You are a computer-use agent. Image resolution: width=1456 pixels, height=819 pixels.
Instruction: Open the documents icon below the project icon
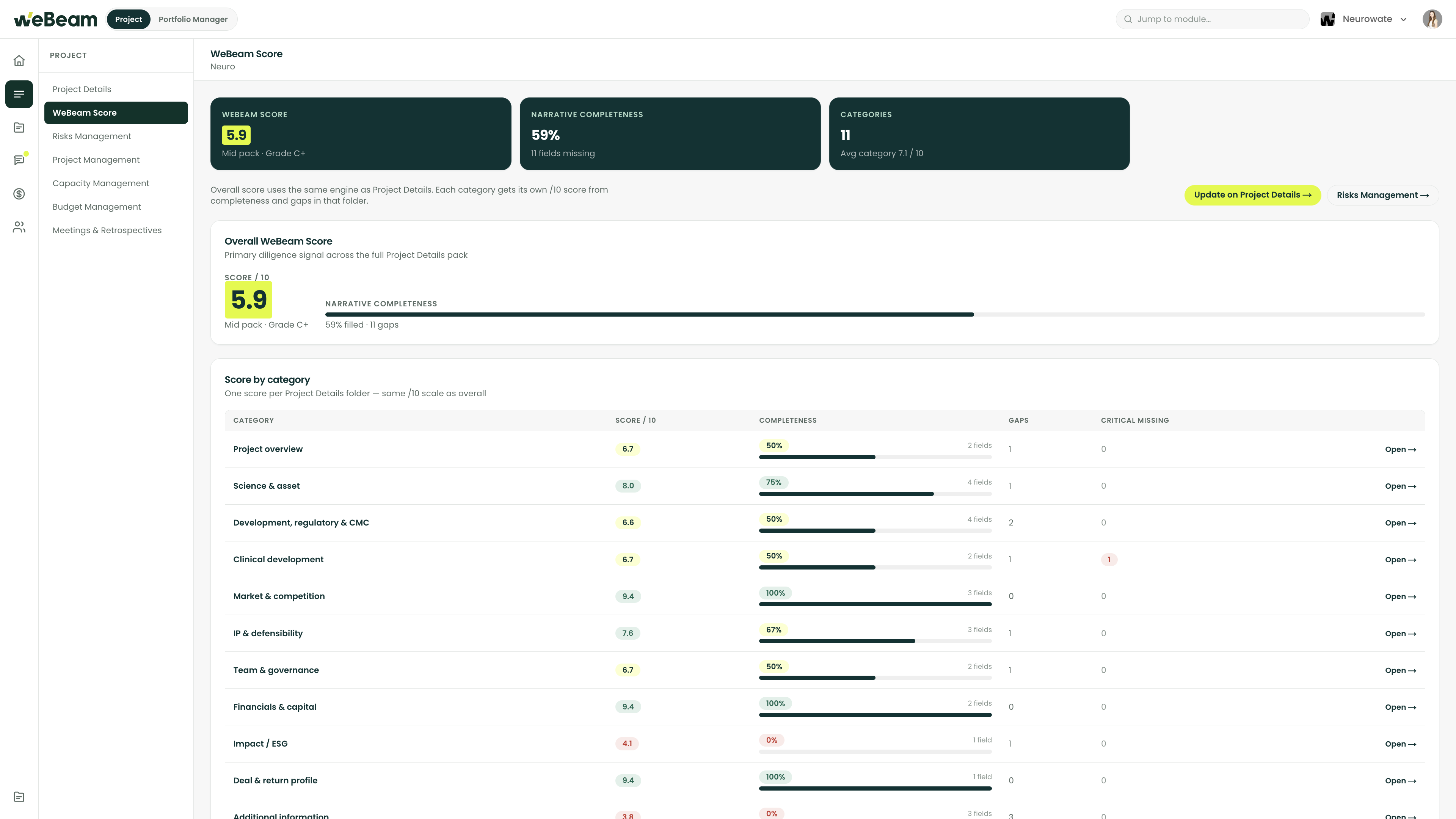[19, 127]
